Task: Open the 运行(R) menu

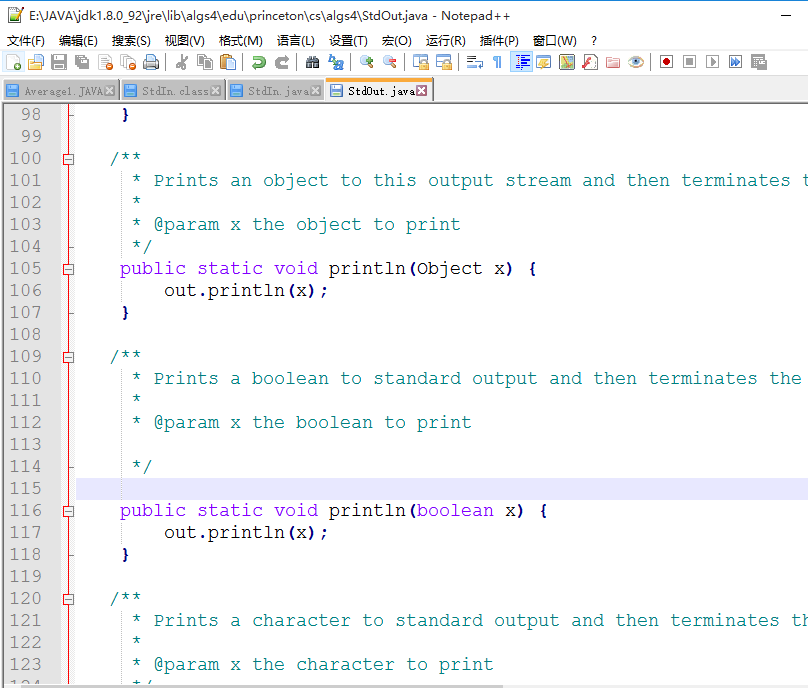Action: point(446,41)
